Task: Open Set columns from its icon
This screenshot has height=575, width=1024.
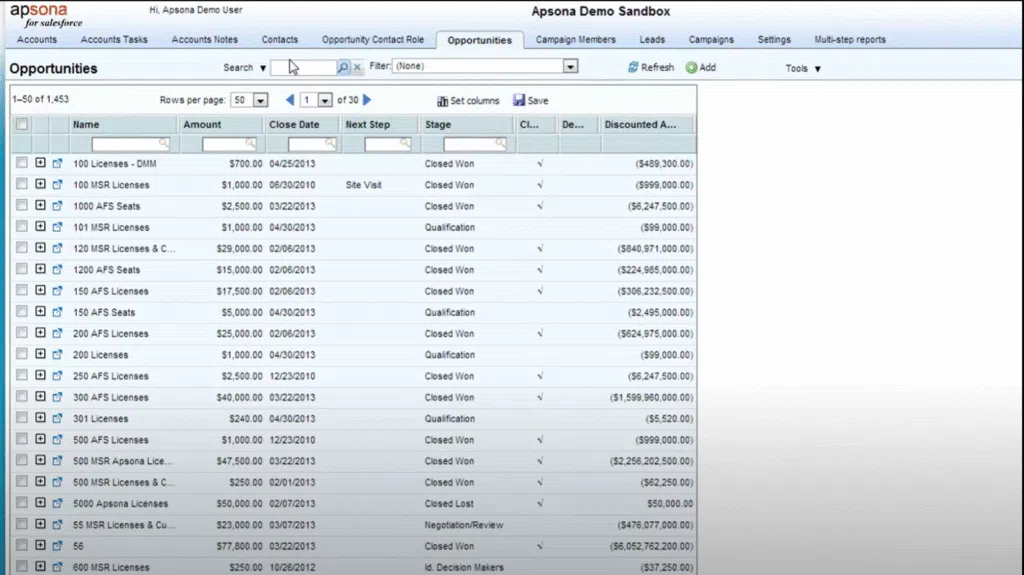Action: (443, 101)
